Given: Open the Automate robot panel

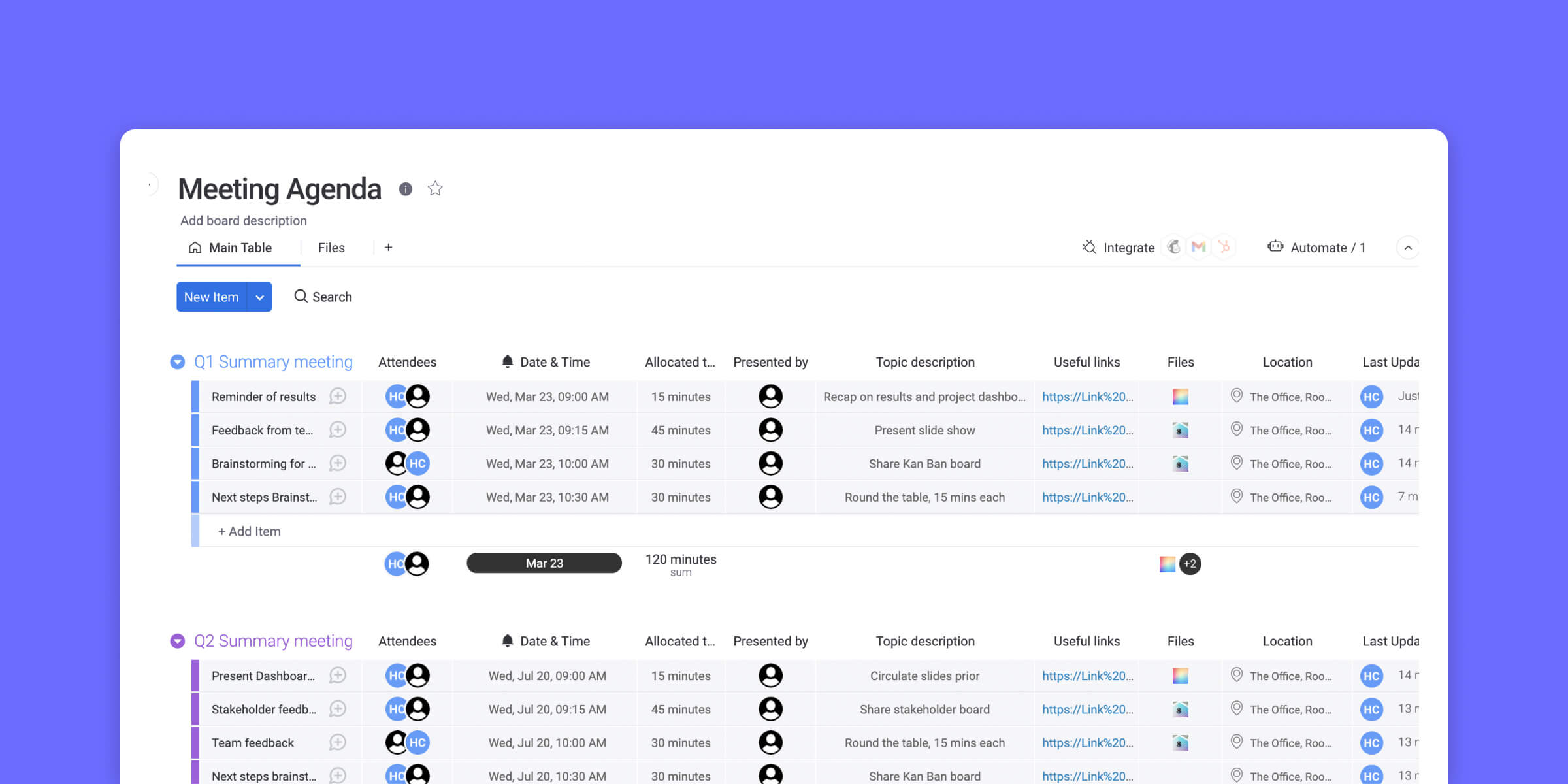Looking at the screenshot, I should (x=1275, y=247).
